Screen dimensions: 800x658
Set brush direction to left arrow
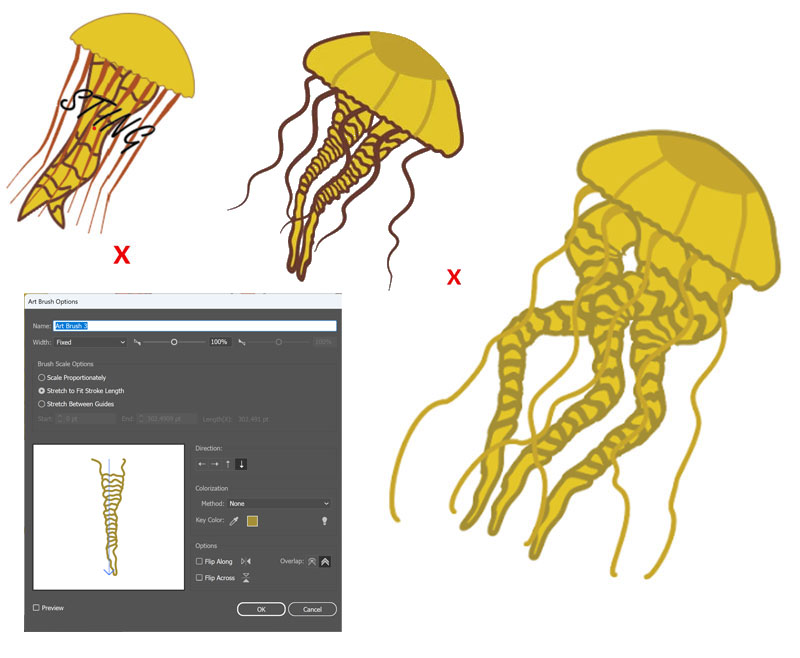point(201,464)
